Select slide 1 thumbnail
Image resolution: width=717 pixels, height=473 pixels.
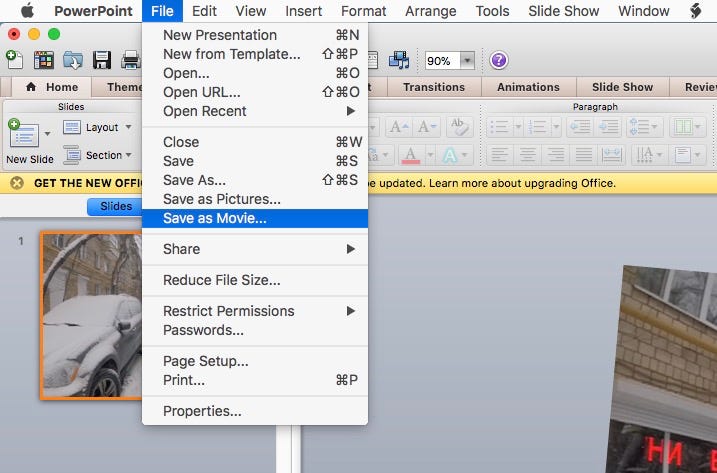tap(91, 316)
